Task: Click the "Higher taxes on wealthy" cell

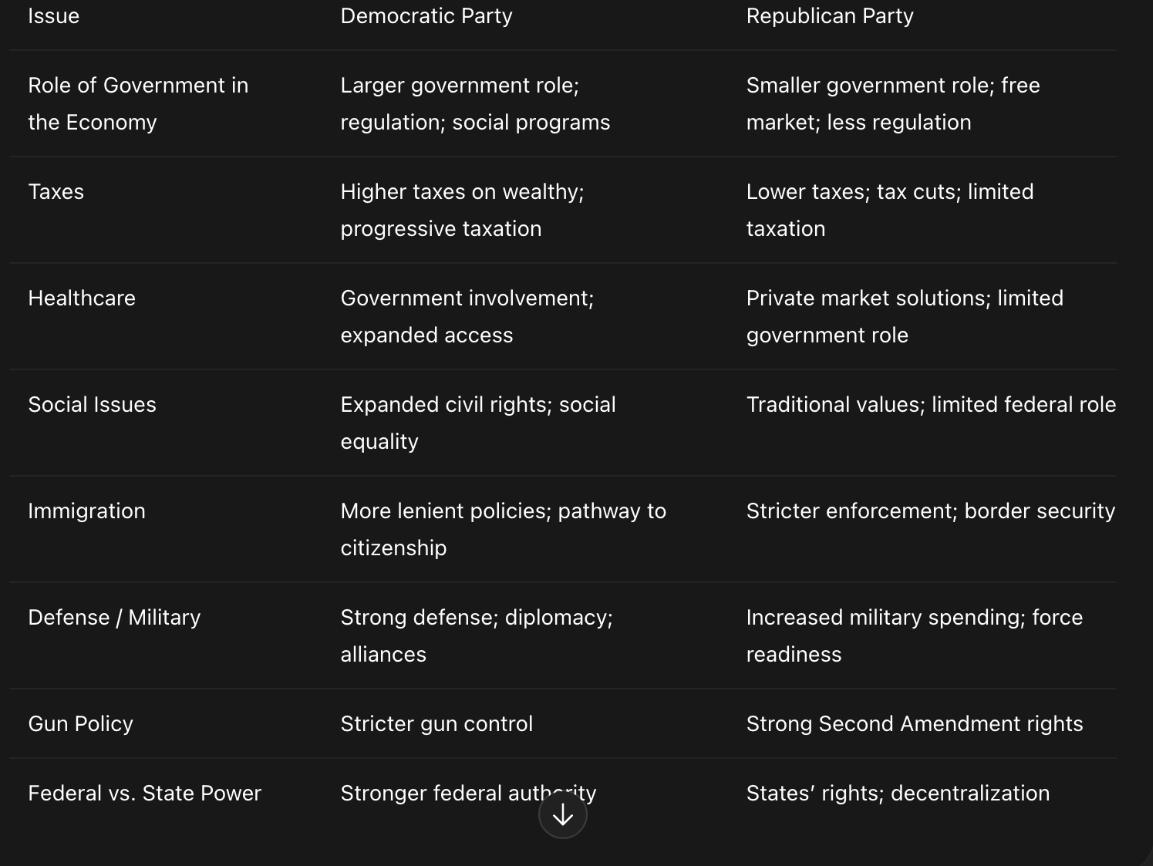Action: 462,210
